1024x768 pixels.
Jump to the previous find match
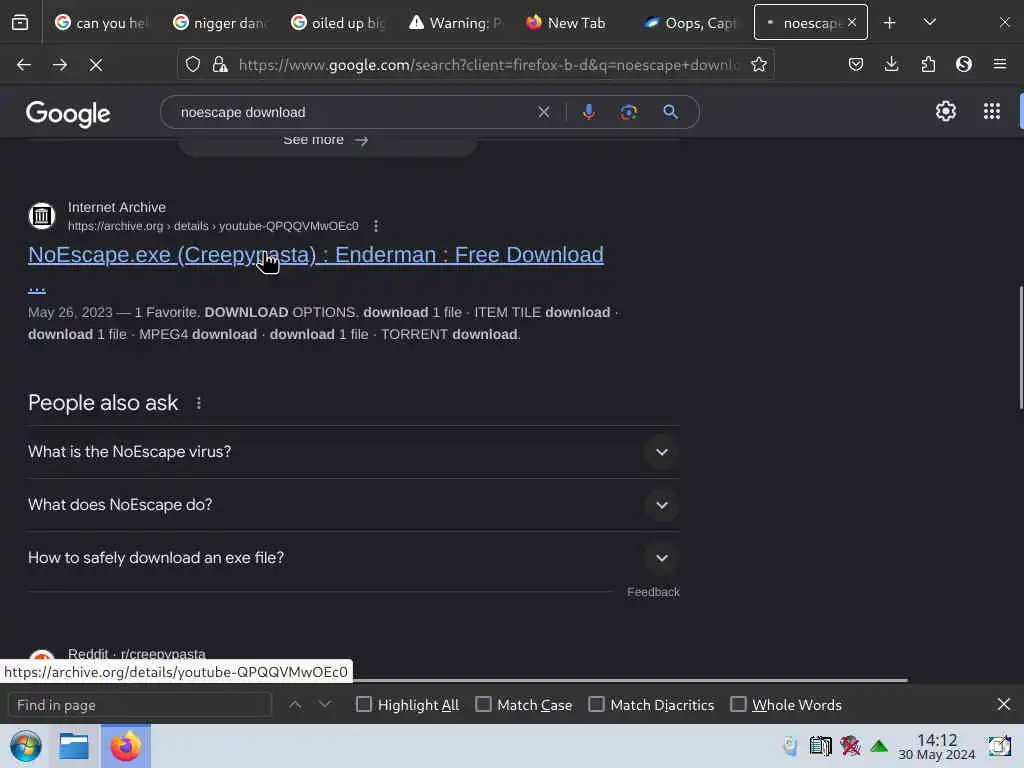pos(295,704)
